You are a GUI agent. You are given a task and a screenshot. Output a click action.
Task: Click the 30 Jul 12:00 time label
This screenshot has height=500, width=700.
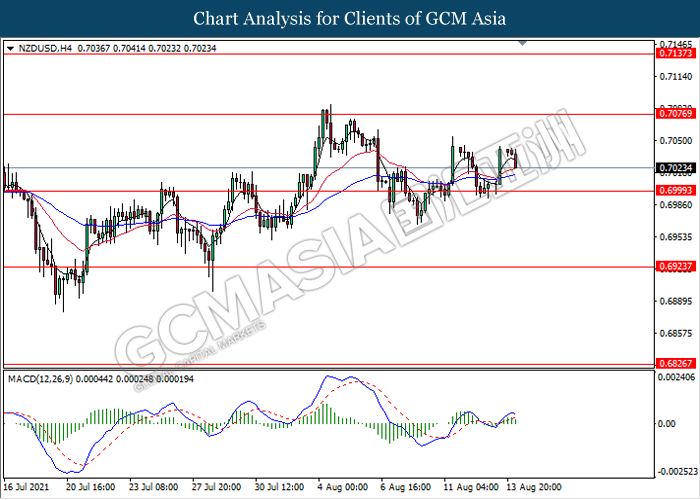pos(279,487)
